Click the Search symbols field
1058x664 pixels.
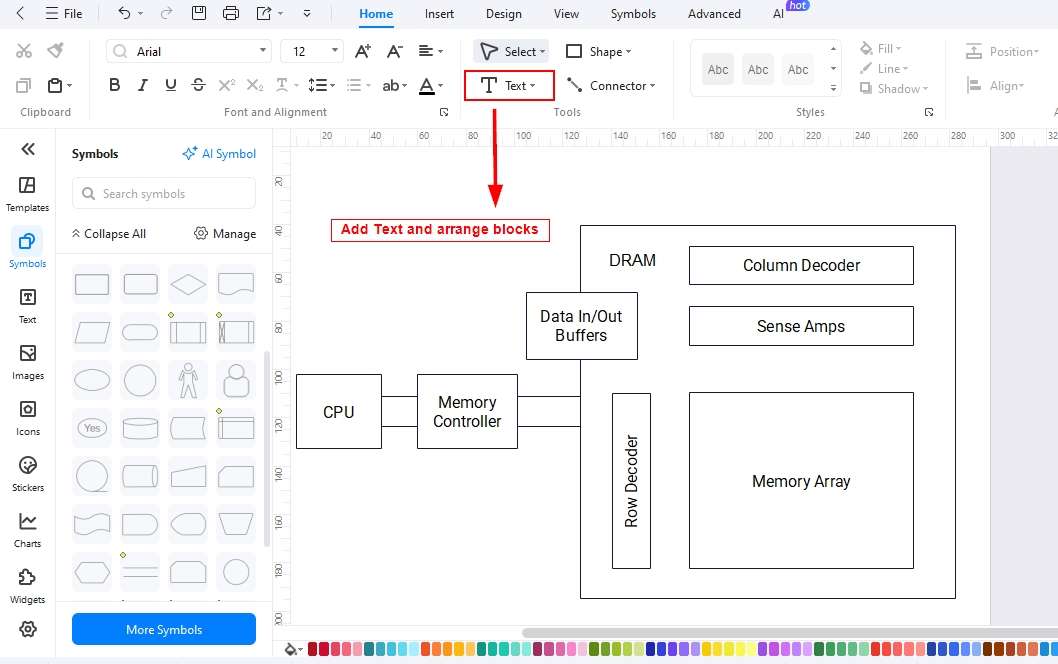[163, 193]
